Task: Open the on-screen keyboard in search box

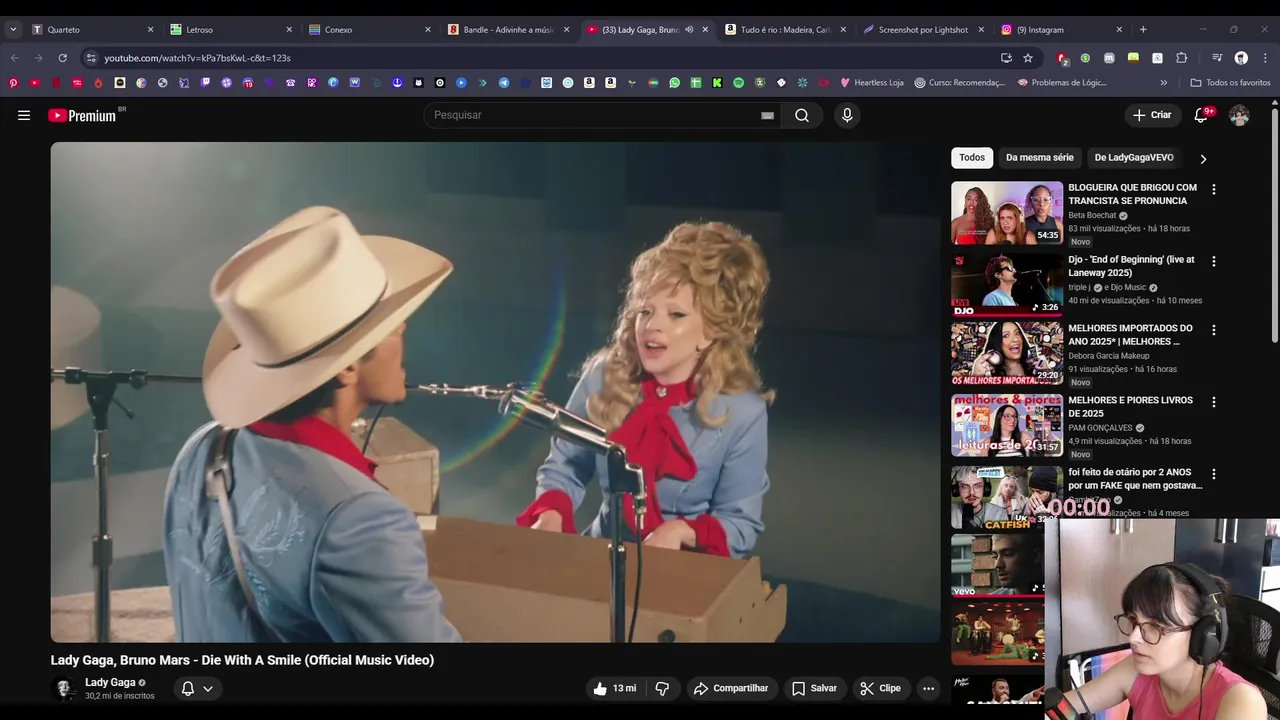Action: pyautogui.click(x=767, y=115)
